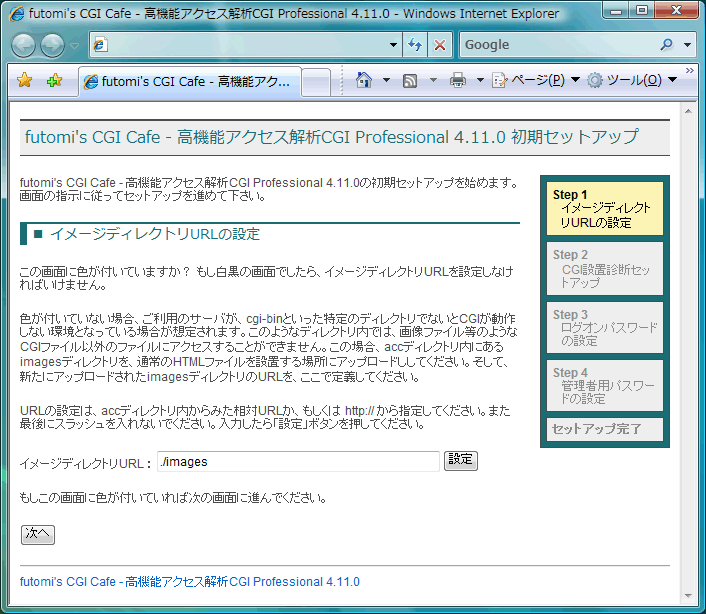The width and height of the screenshot is (706, 614).
Task: Maximize the Internet Explorer window
Action: click(642, 10)
